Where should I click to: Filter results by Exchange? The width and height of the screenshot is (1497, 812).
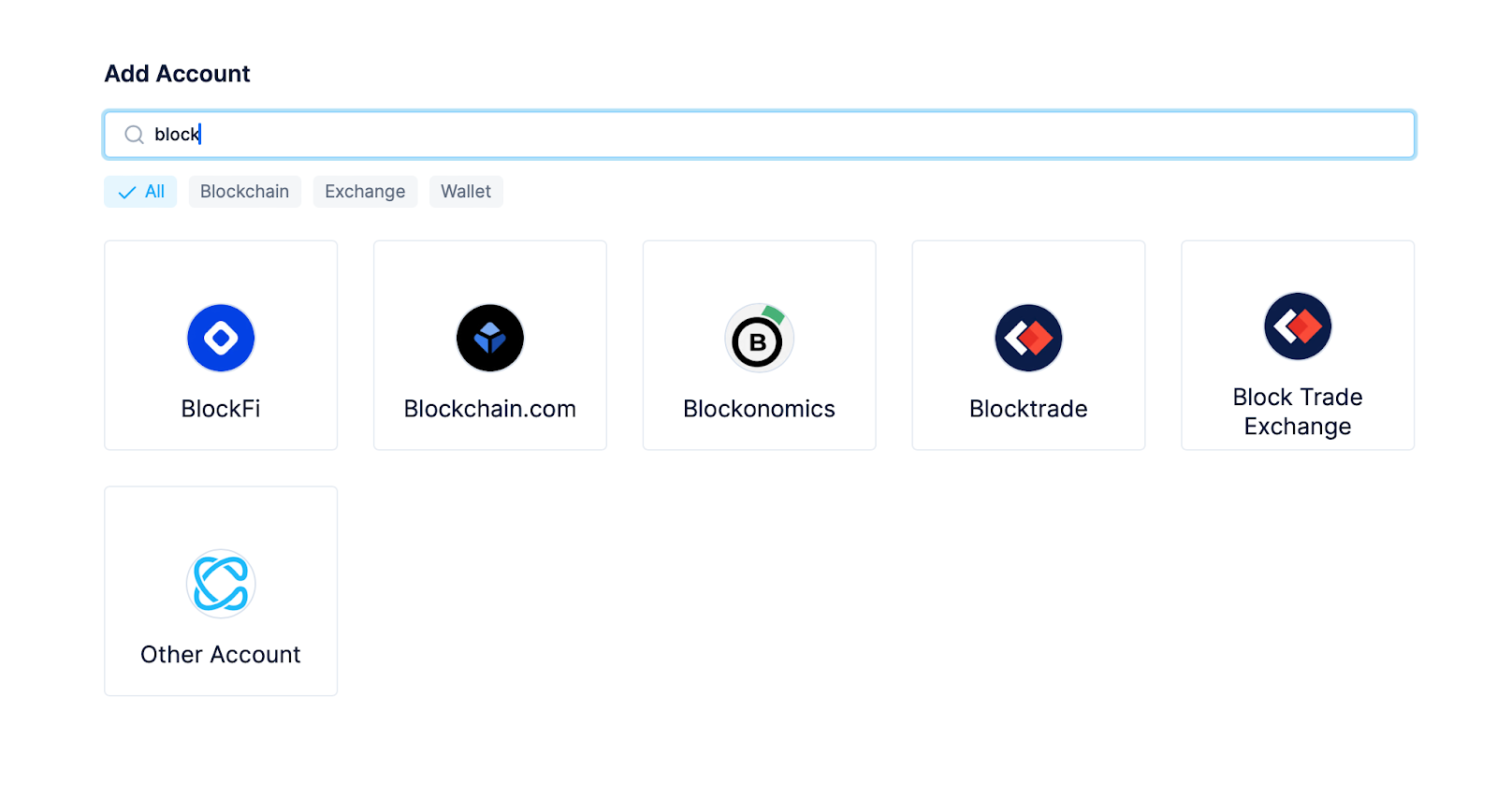click(x=365, y=192)
